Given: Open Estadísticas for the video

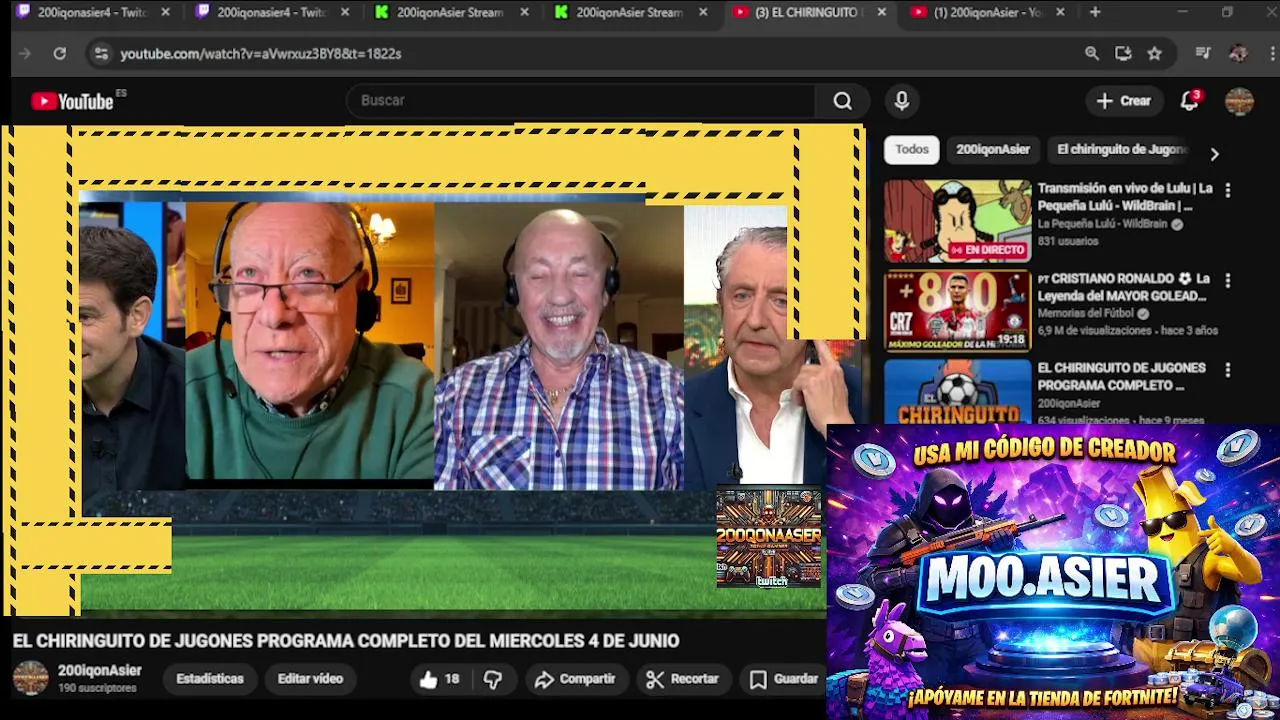Looking at the screenshot, I should [x=210, y=679].
